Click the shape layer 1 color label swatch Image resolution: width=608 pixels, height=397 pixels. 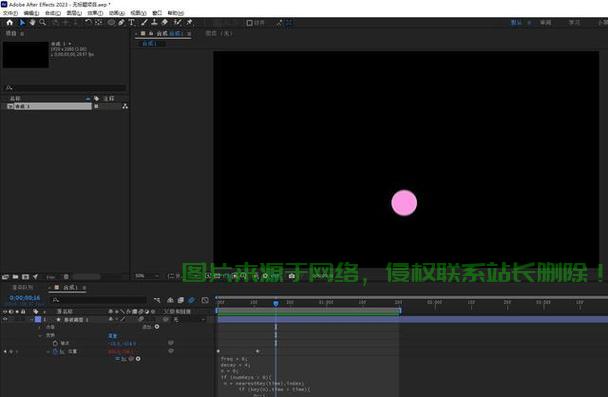click(x=38, y=319)
